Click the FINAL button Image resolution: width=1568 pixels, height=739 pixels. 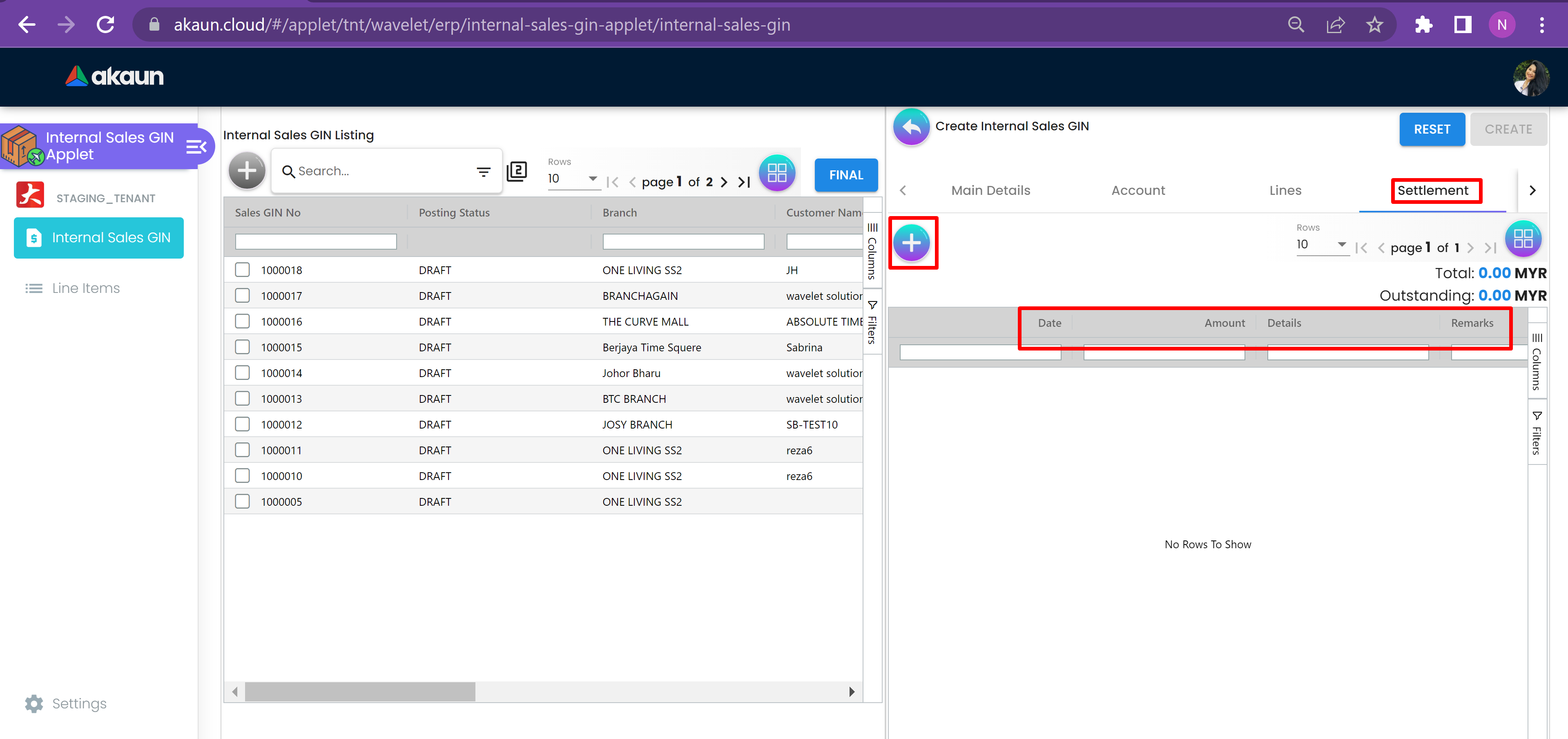point(845,175)
